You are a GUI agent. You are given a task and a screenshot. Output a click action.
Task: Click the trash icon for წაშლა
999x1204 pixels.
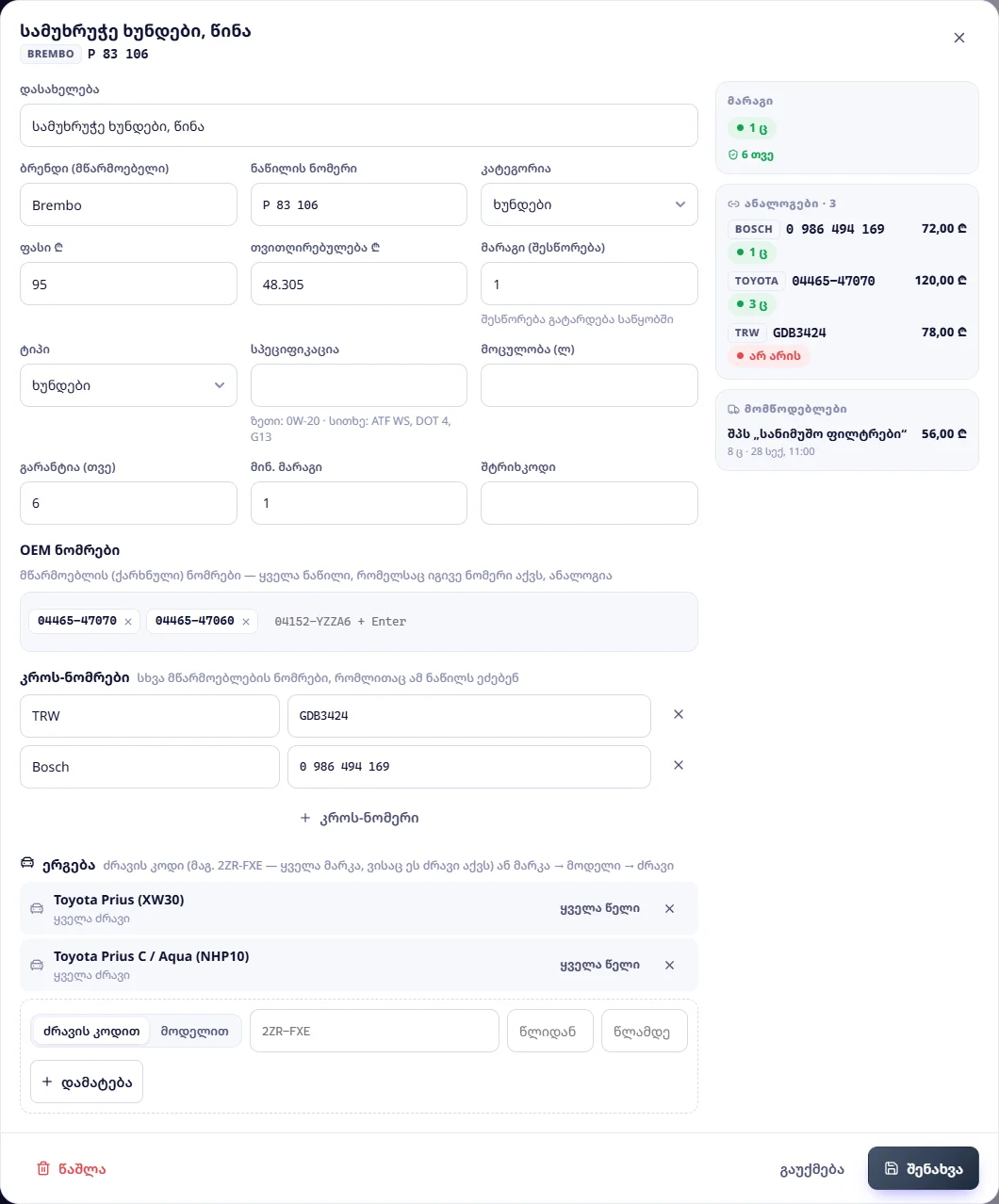43,1169
